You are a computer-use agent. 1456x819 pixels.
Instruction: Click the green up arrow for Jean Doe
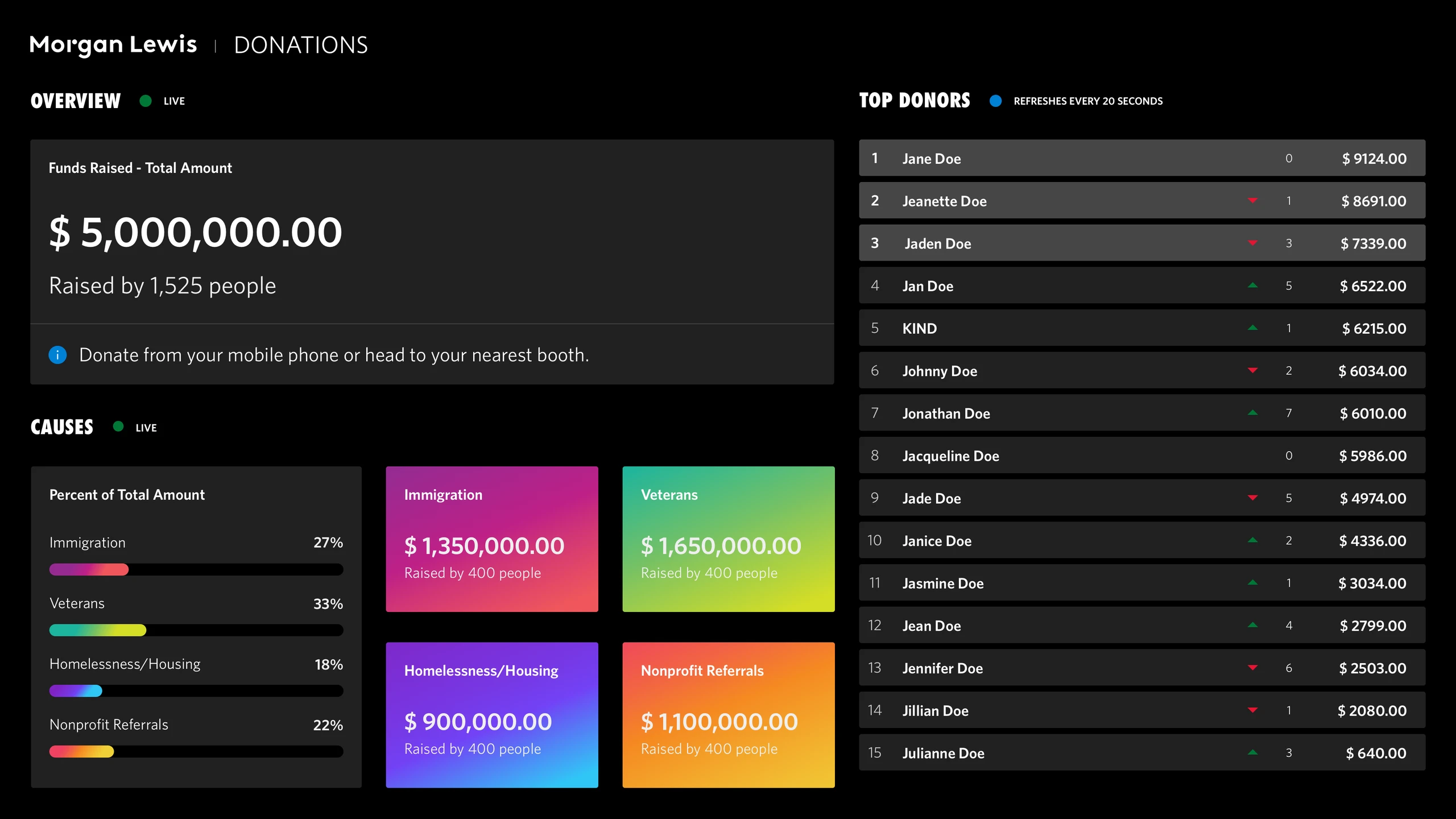[1252, 624]
